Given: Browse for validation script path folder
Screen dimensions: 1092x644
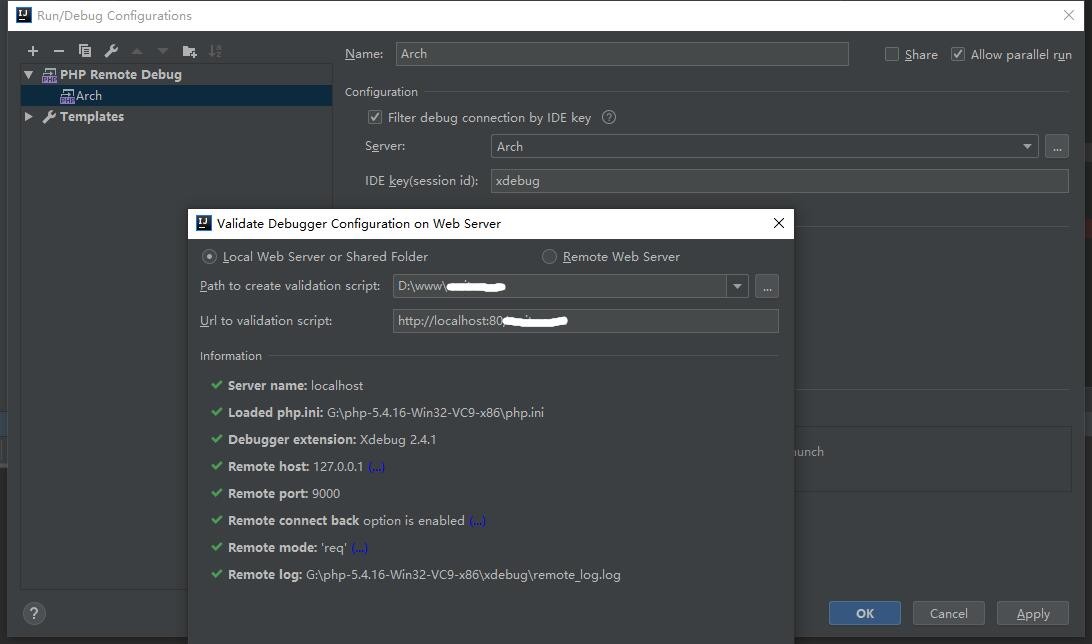Looking at the screenshot, I should point(767,286).
